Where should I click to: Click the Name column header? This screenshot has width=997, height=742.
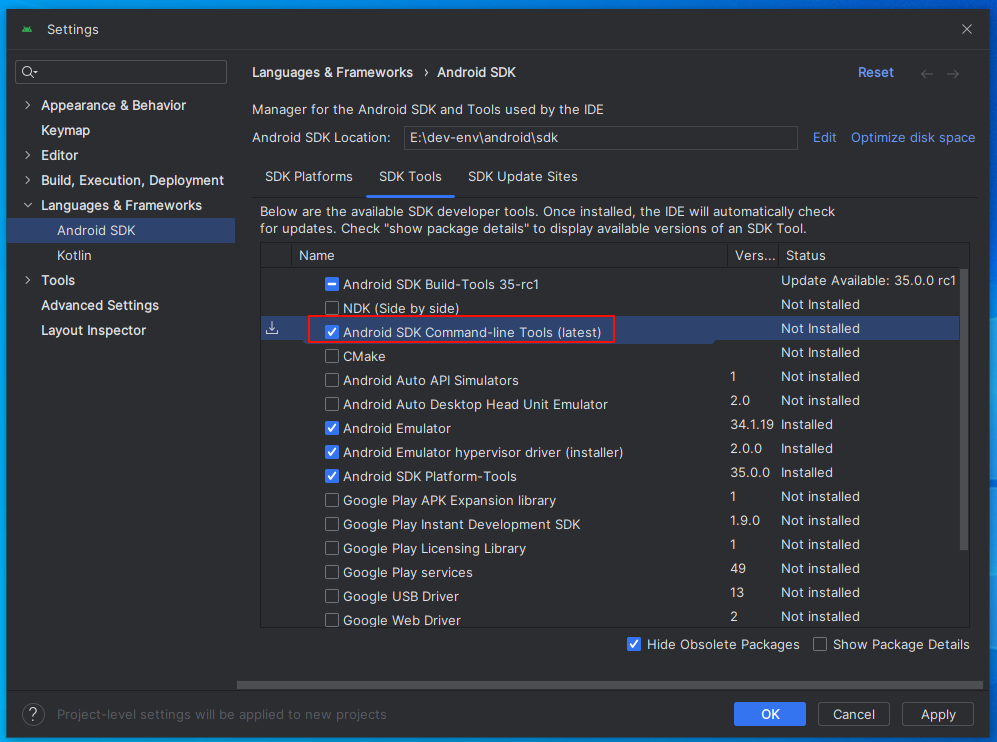509,256
